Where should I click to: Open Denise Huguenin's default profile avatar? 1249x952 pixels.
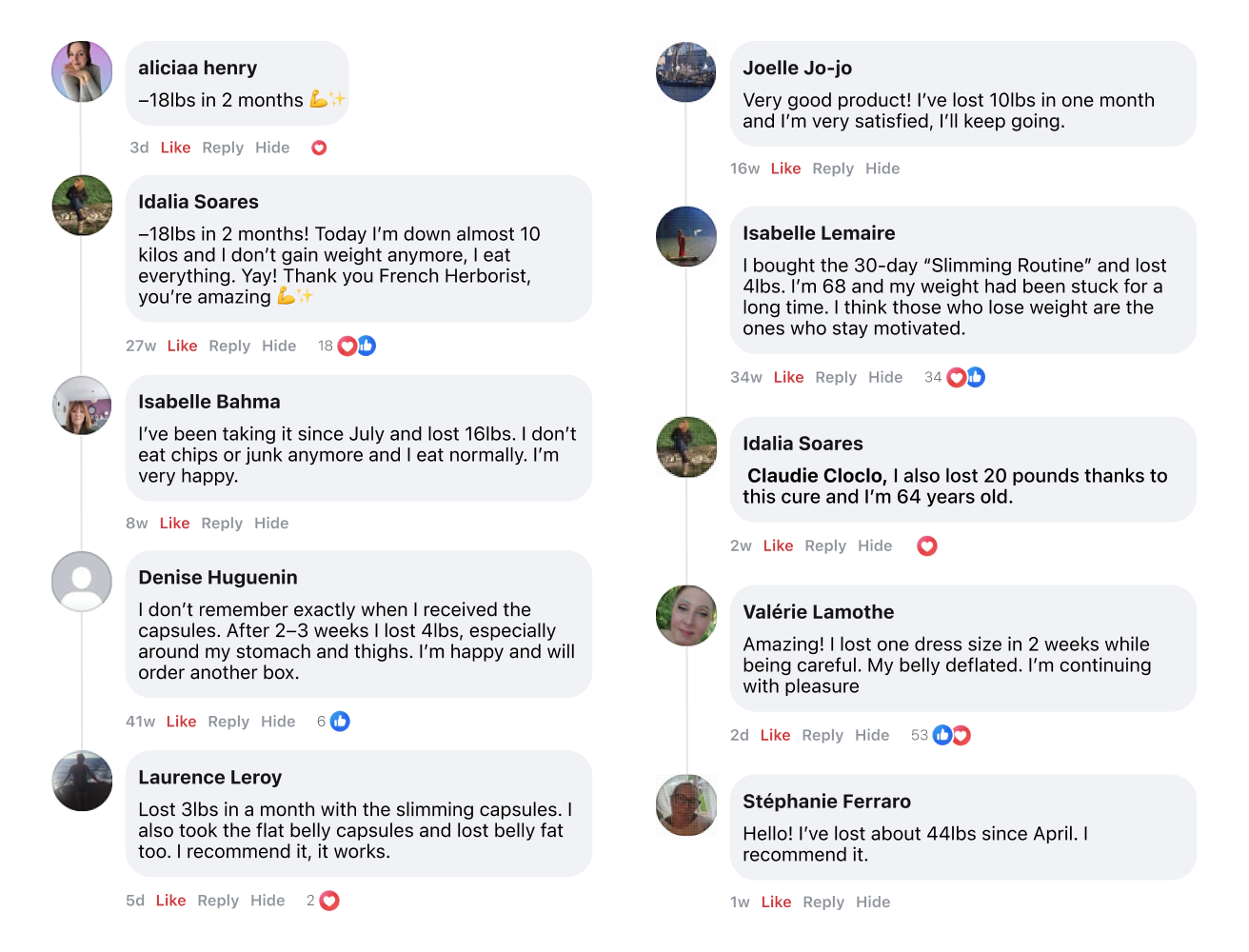pos(82,581)
